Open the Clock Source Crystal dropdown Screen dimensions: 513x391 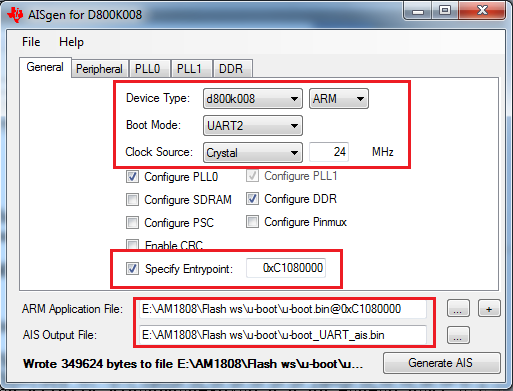point(253,152)
